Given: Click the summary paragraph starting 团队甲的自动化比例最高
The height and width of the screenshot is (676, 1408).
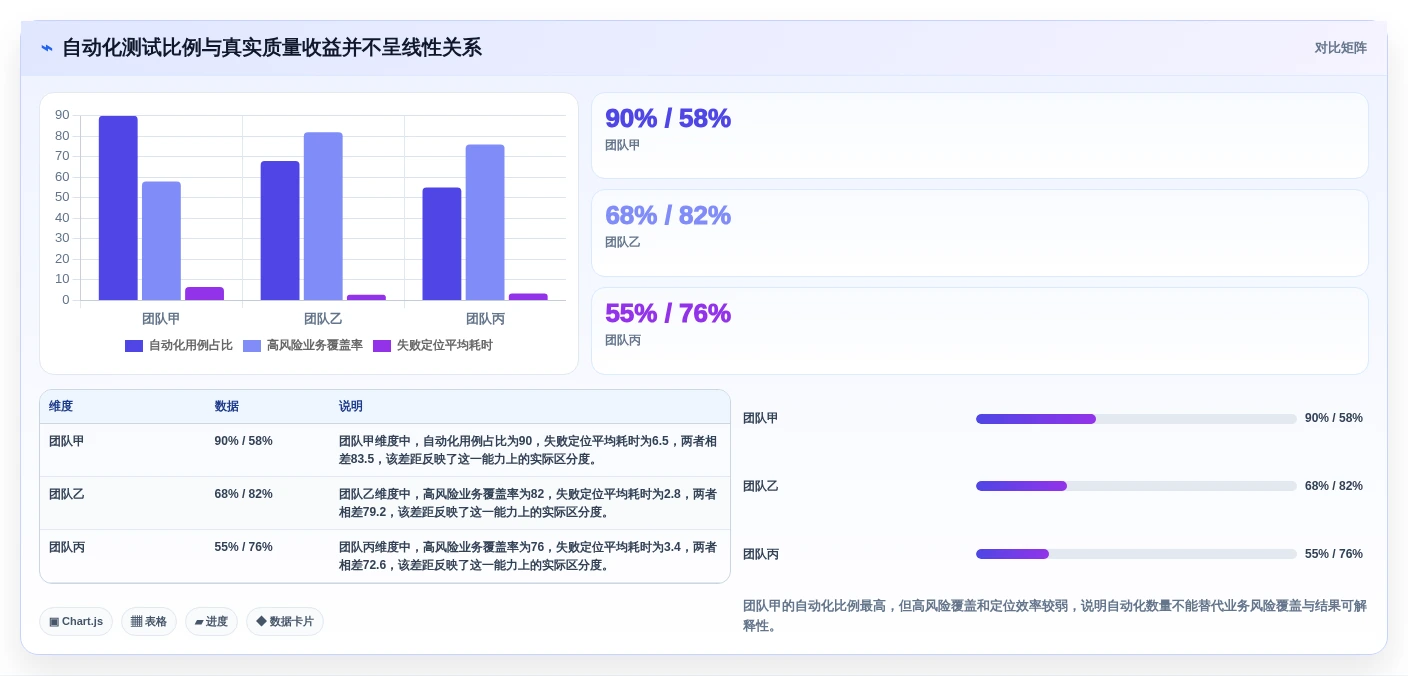Looking at the screenshot, I should pyautogui.click(x=1055, y=616).
